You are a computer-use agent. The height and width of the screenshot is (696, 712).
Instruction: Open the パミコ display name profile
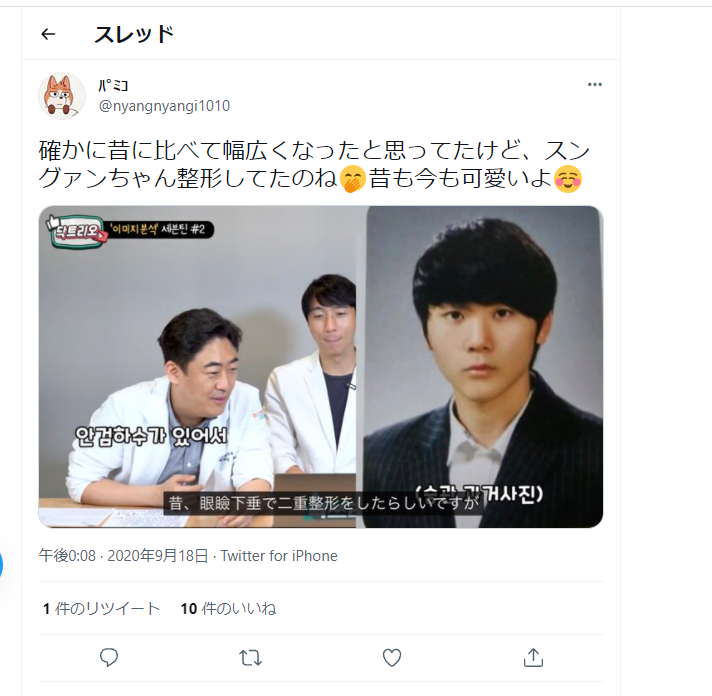coord(114,85)
